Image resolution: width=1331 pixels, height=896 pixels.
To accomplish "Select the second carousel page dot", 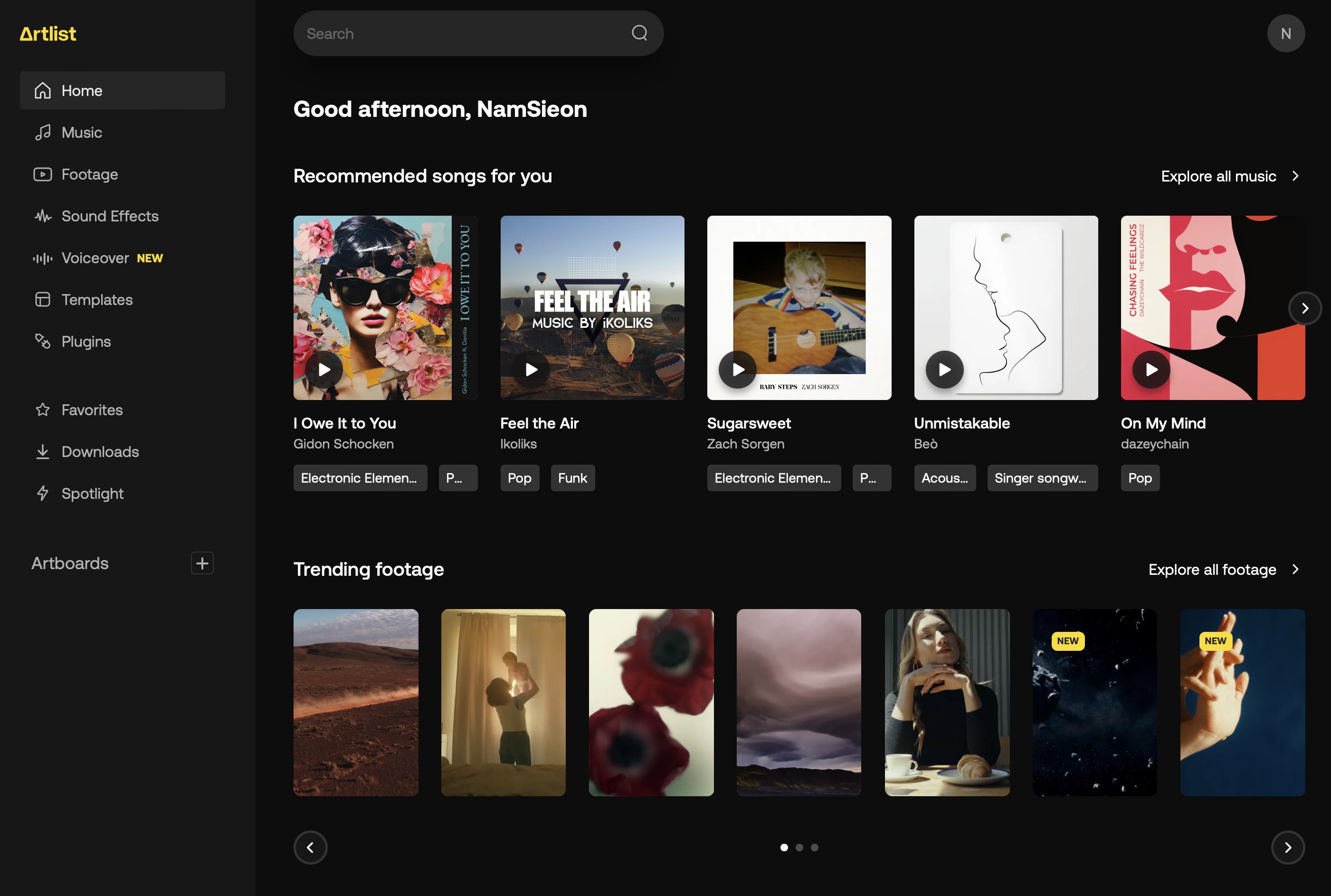I will pos(799,848).
